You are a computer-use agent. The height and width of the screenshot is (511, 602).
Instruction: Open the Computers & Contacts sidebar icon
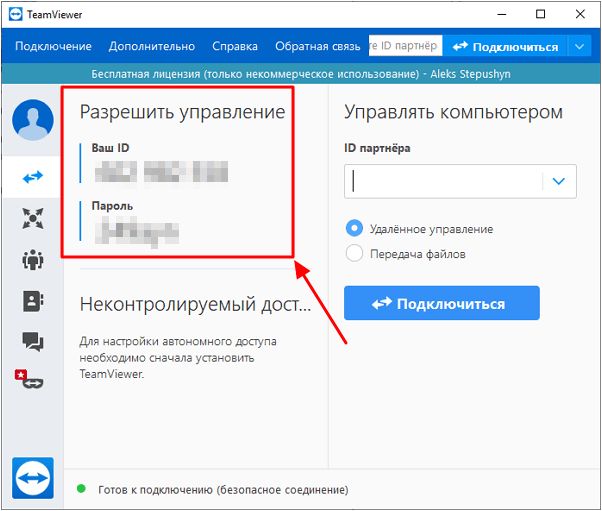[x=33, y=301]
